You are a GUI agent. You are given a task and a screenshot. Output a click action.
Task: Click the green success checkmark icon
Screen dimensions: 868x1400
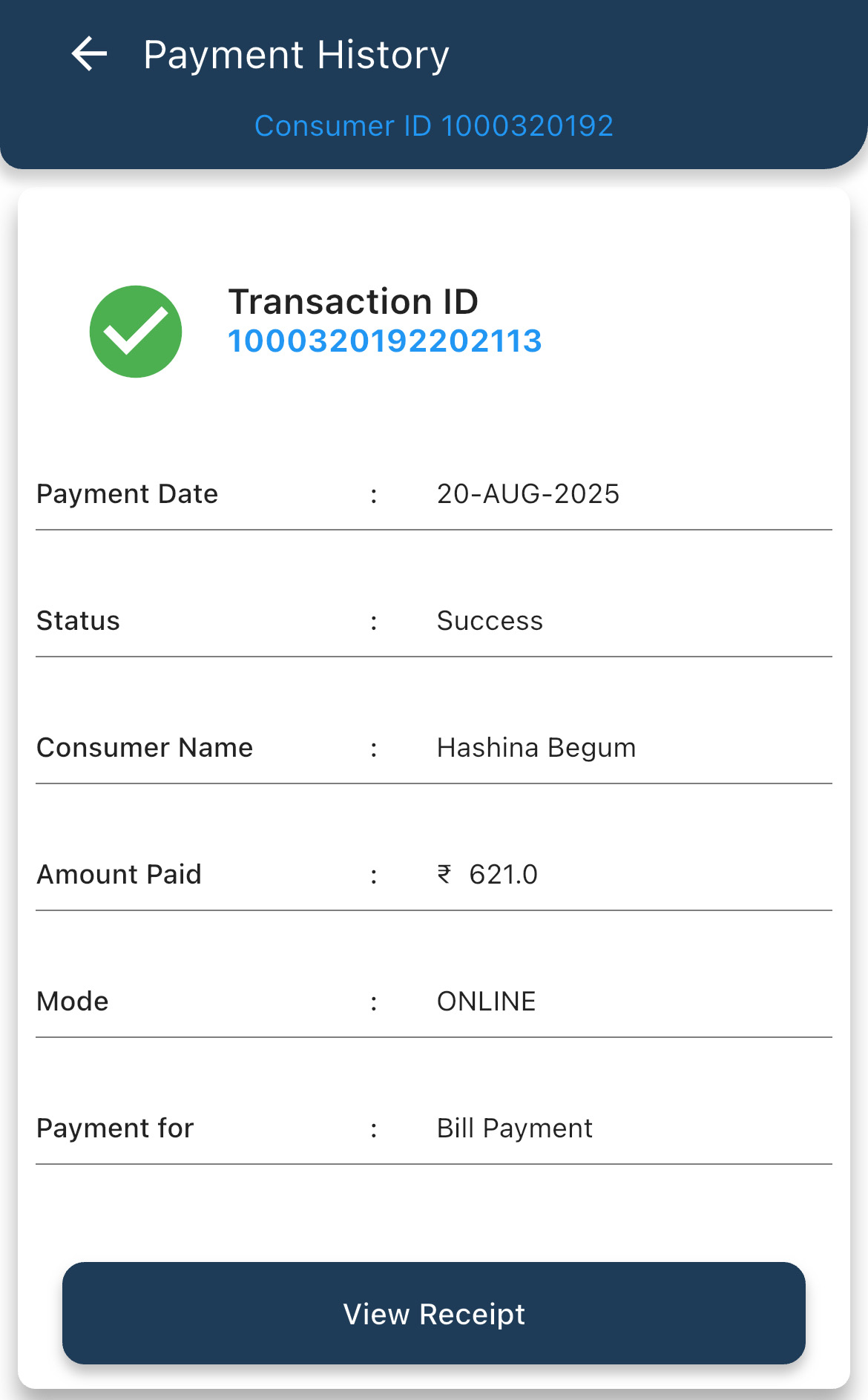click(136, 332)
